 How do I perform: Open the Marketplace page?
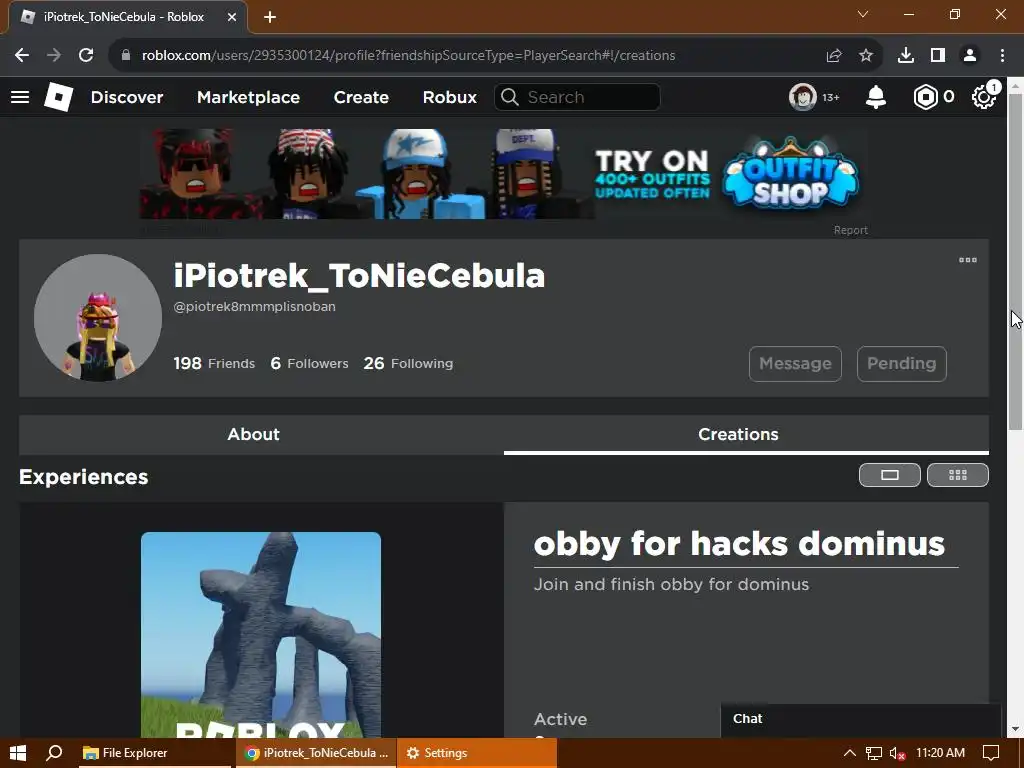248,97
